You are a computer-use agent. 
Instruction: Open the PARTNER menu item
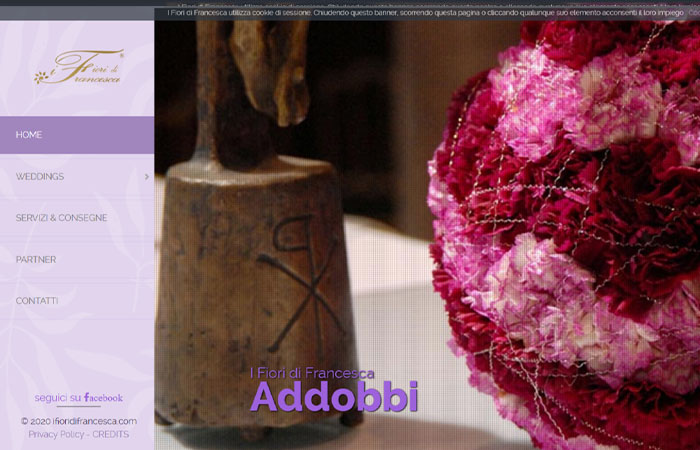click(77, 259)
